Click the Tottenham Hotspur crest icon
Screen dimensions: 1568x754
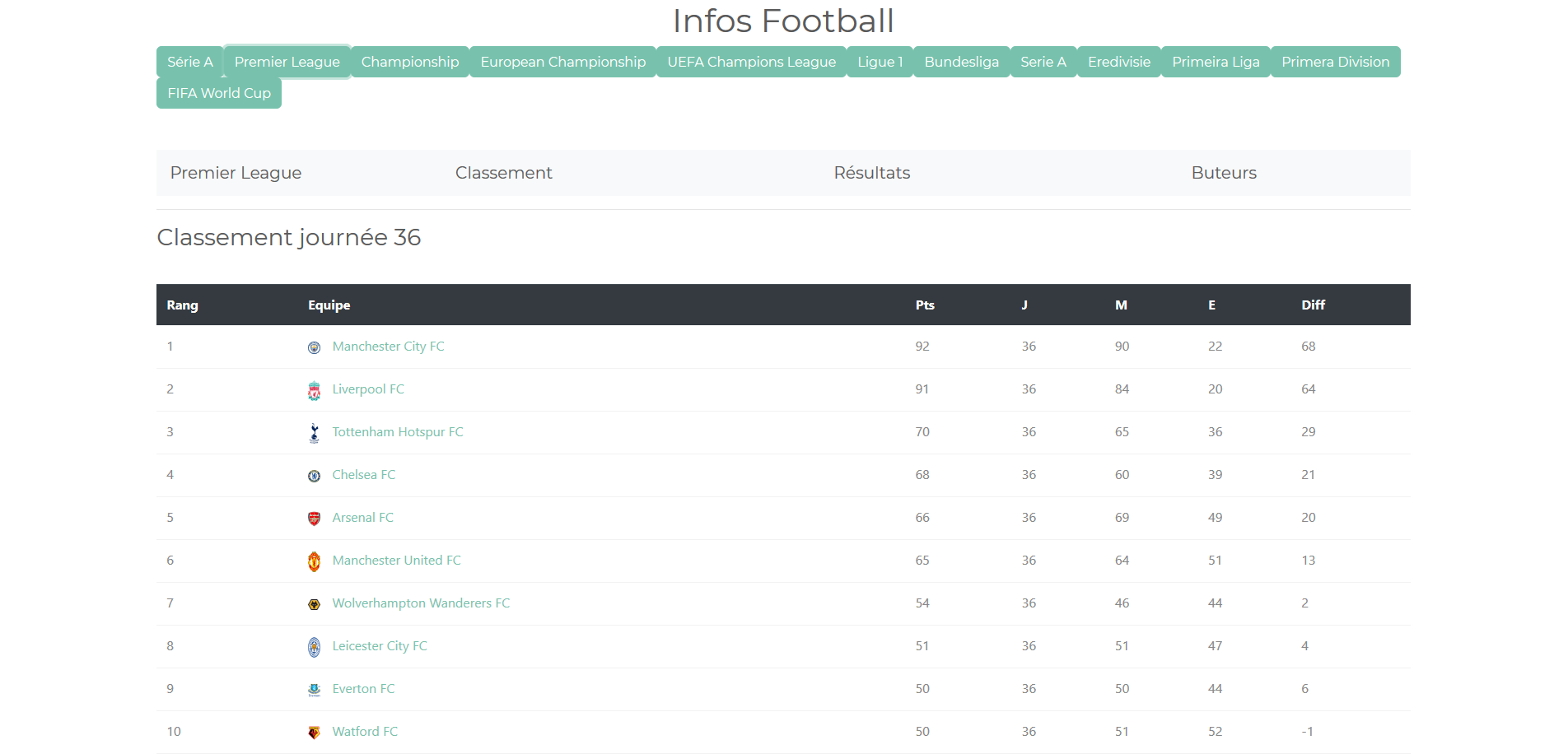[315, 432]
